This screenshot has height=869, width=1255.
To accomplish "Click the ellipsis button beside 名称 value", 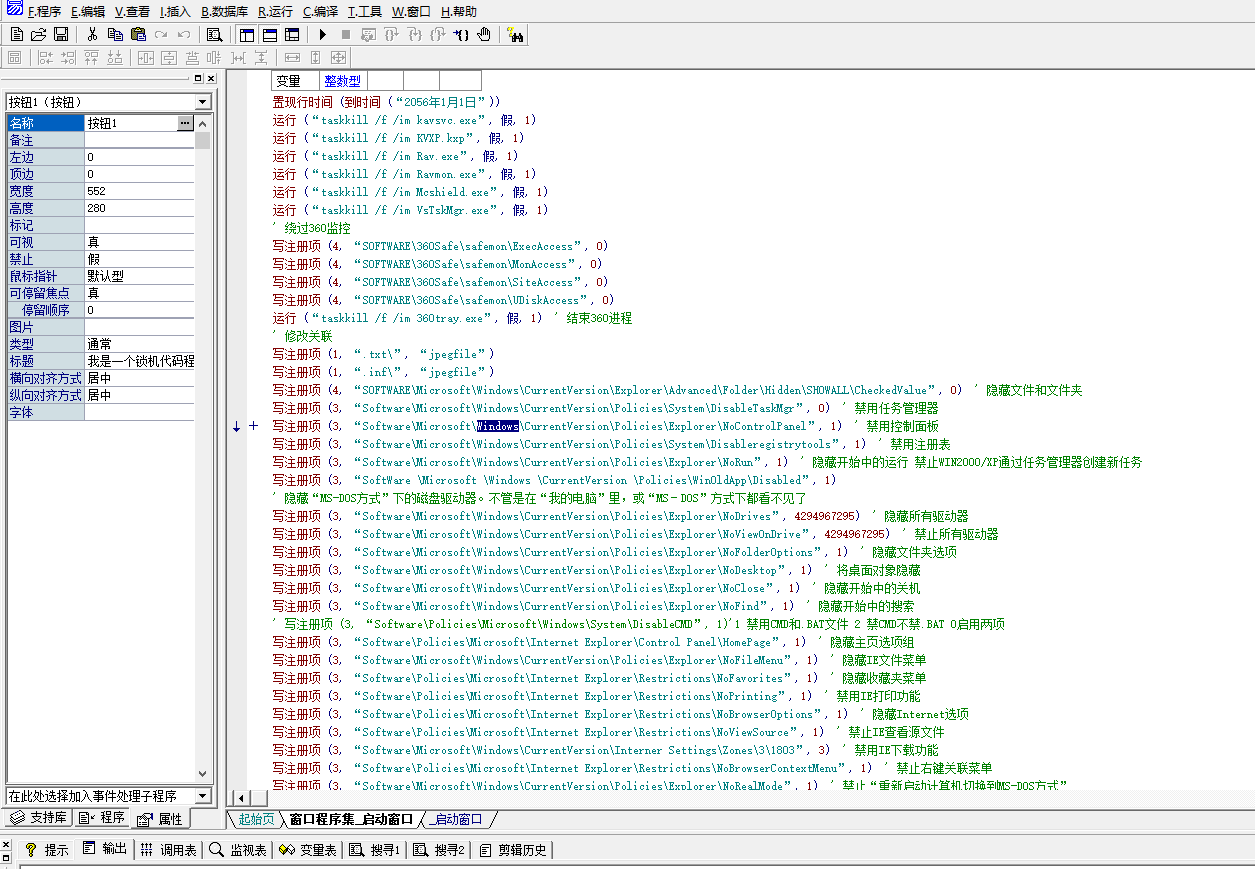I will [x=185, y=123].
